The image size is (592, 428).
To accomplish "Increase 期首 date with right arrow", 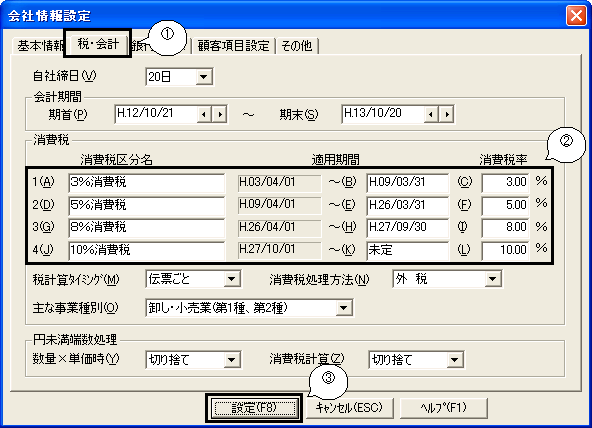I will (x=219, y=114).
